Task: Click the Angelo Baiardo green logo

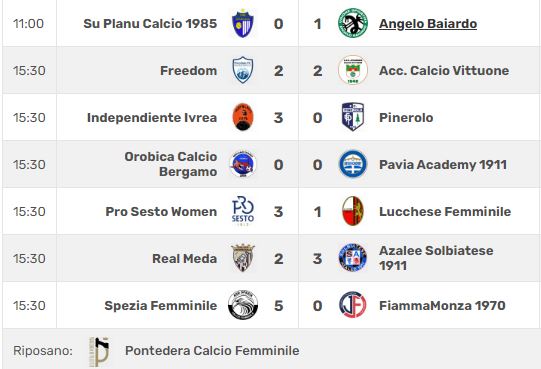Action: (x=353, y=23)
